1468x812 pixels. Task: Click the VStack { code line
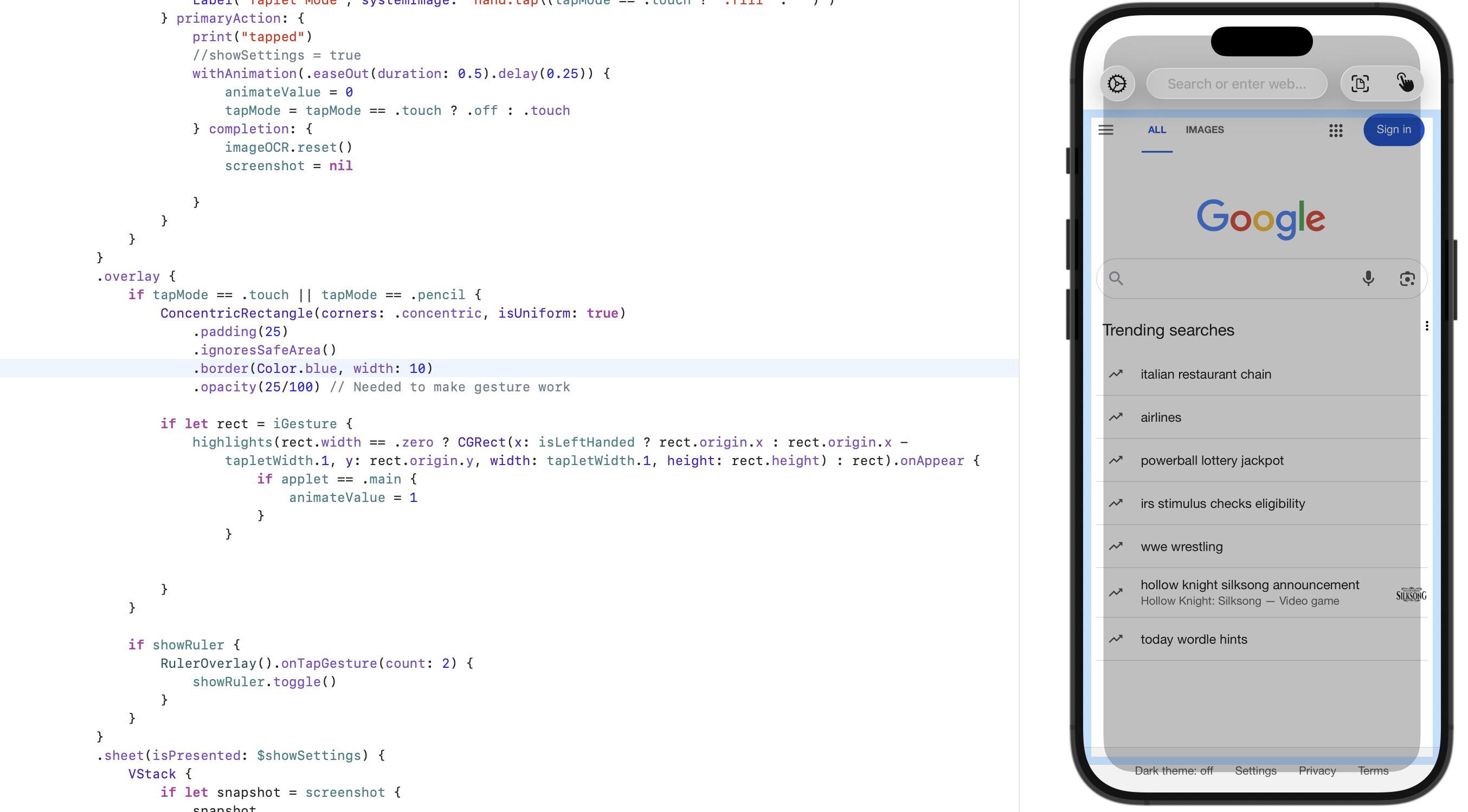tap(160, 774)
